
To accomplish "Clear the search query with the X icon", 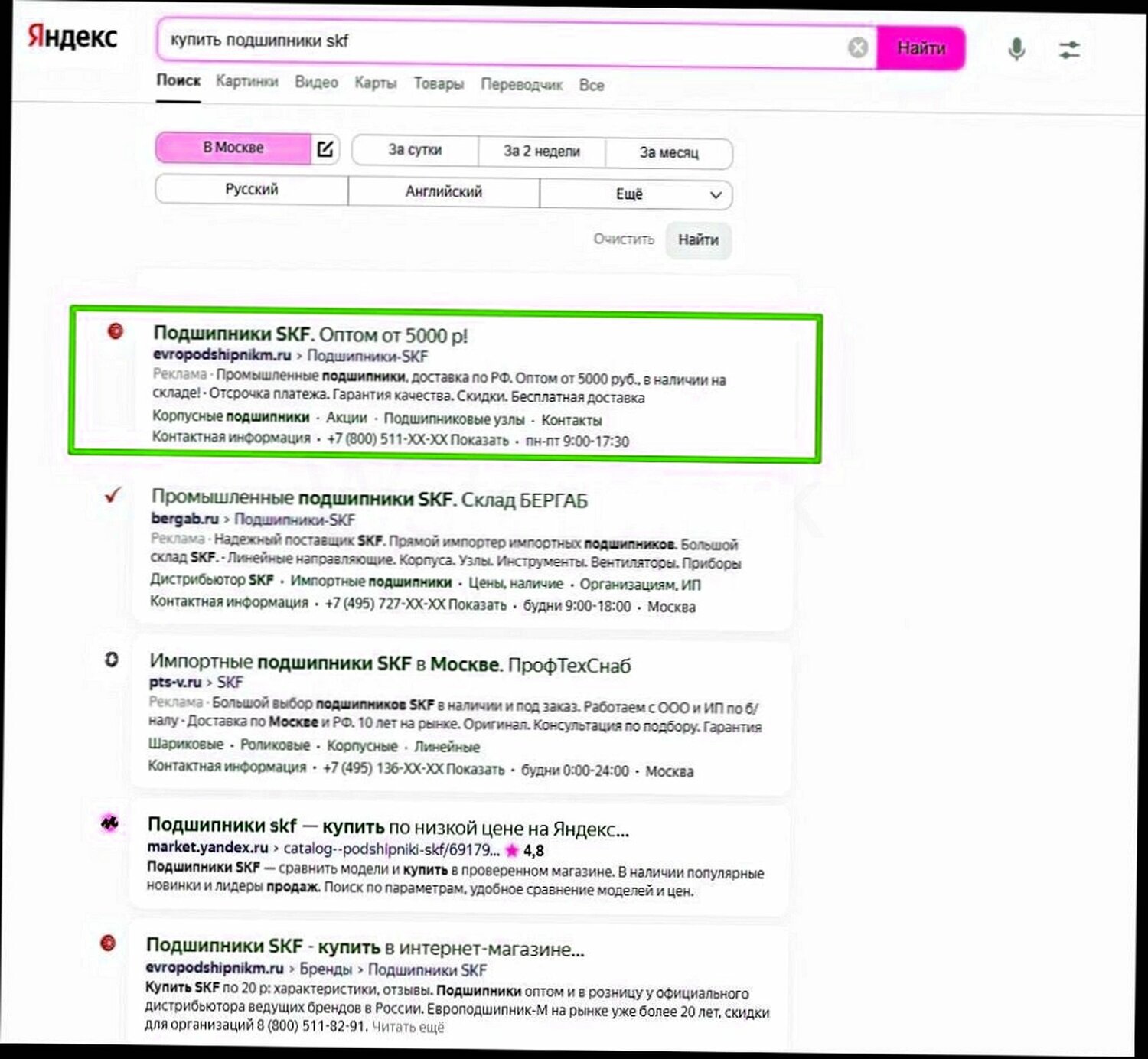I will tap(858, 47).
